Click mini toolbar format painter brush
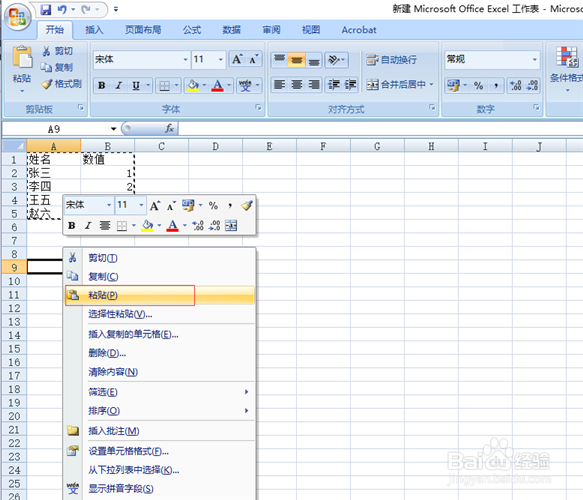 point(247,205)
